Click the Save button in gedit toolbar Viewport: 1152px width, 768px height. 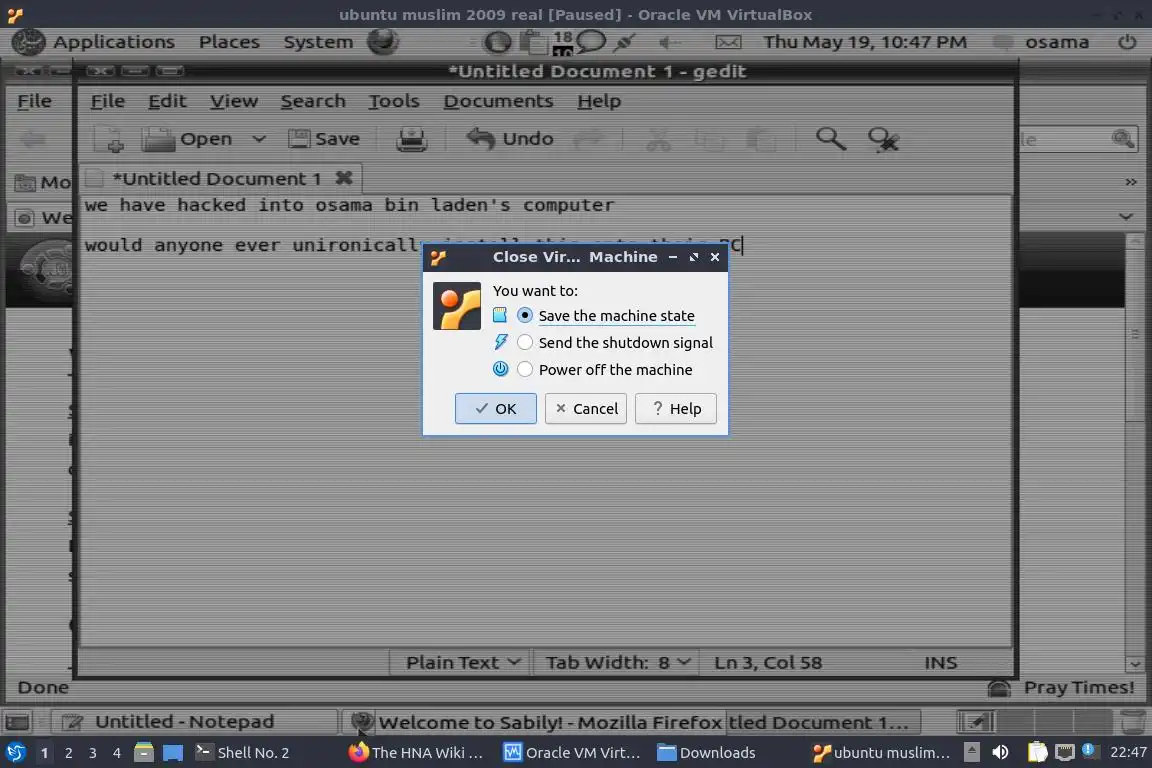click(x=324, y=138)
